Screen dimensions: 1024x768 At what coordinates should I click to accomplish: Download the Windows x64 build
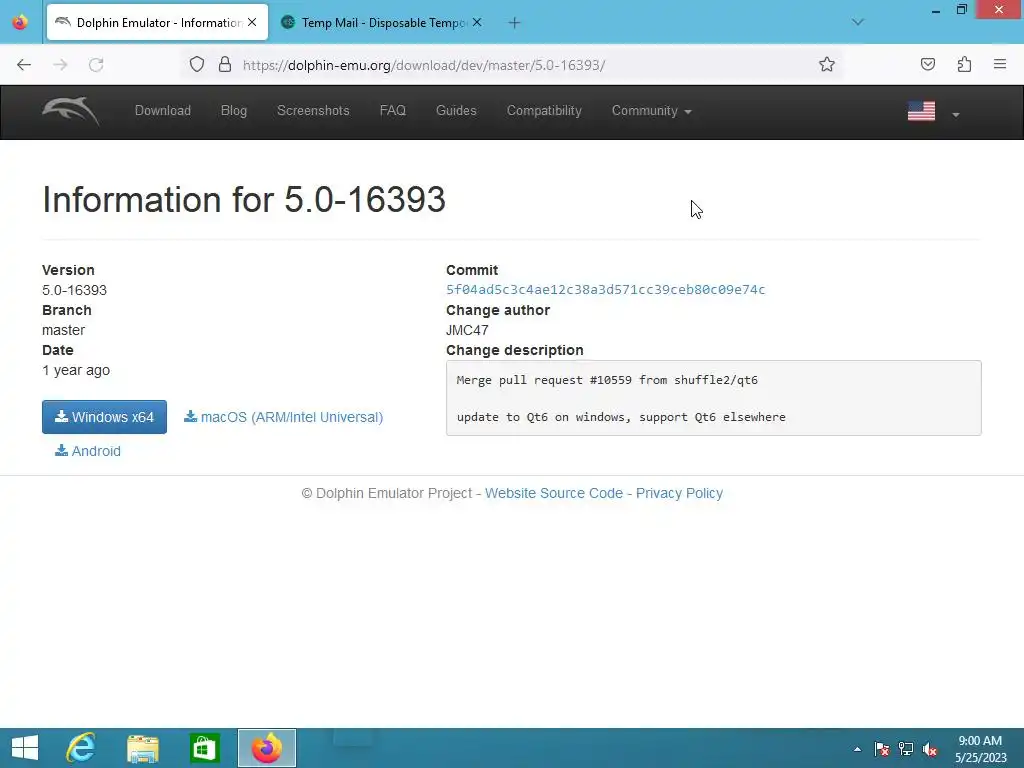click(x=104, y=417)
